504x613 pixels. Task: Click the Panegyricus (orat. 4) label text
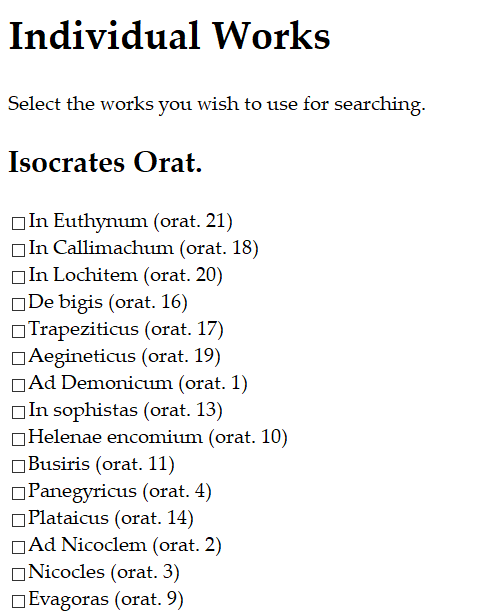tap(120, 492)
